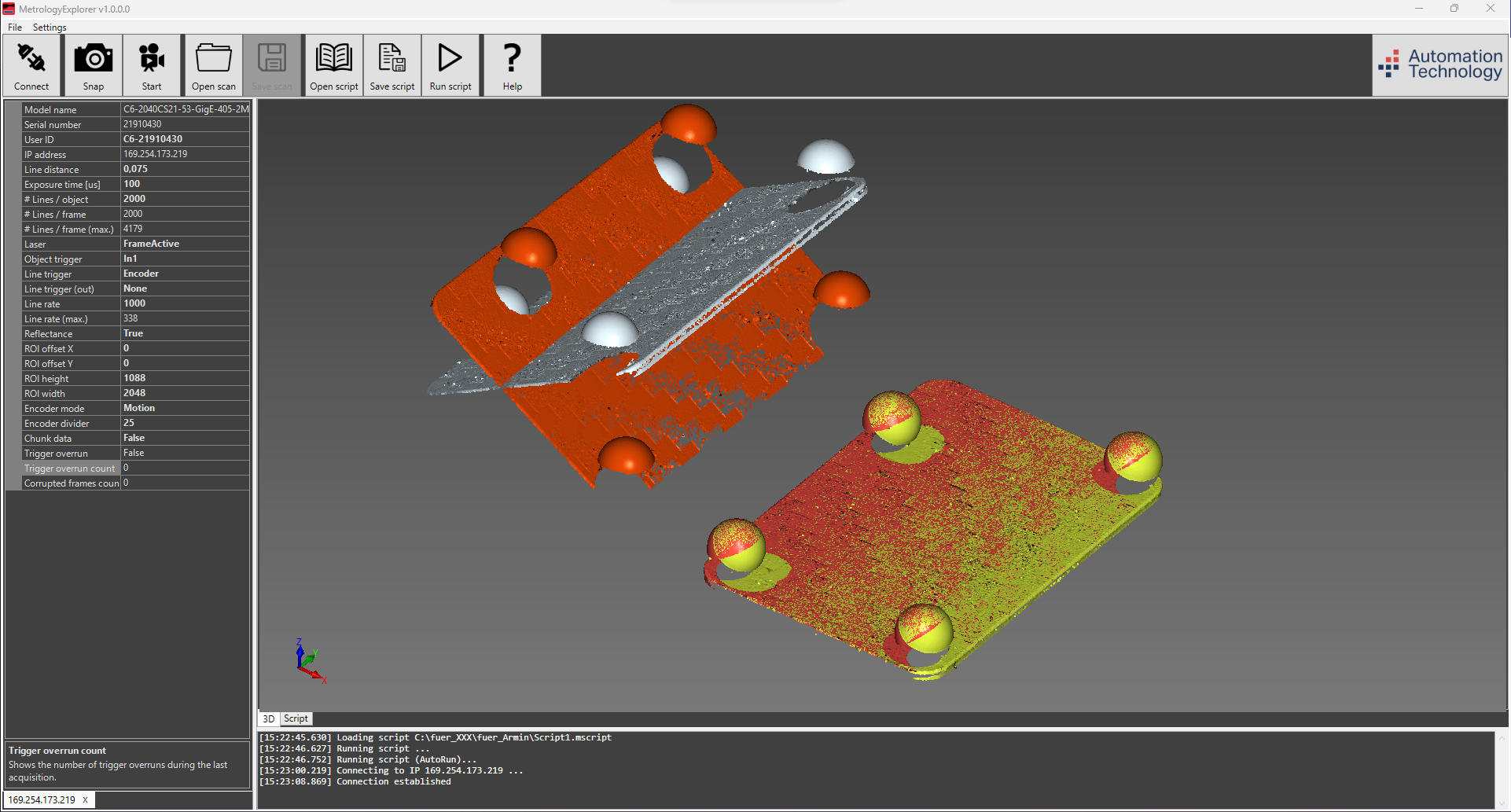This screenshot has height=812, width=1511.
Task: Edit the ROI offset Y value
Action: click(186, 363)
